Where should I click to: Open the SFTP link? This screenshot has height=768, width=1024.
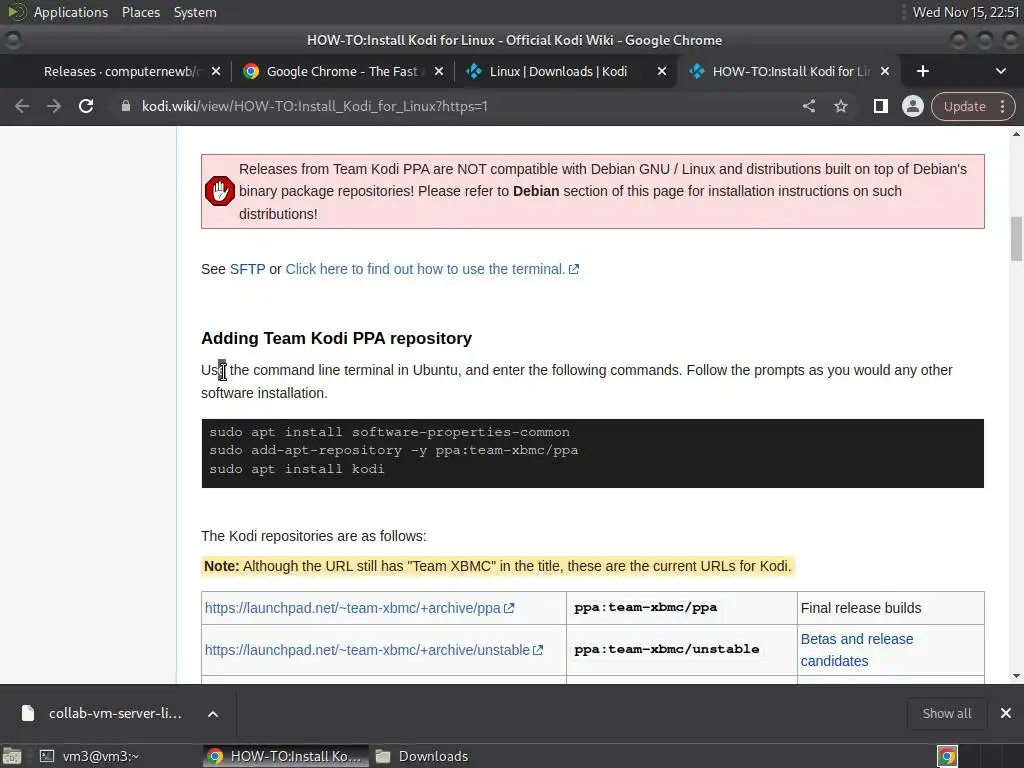click(248, 269)
